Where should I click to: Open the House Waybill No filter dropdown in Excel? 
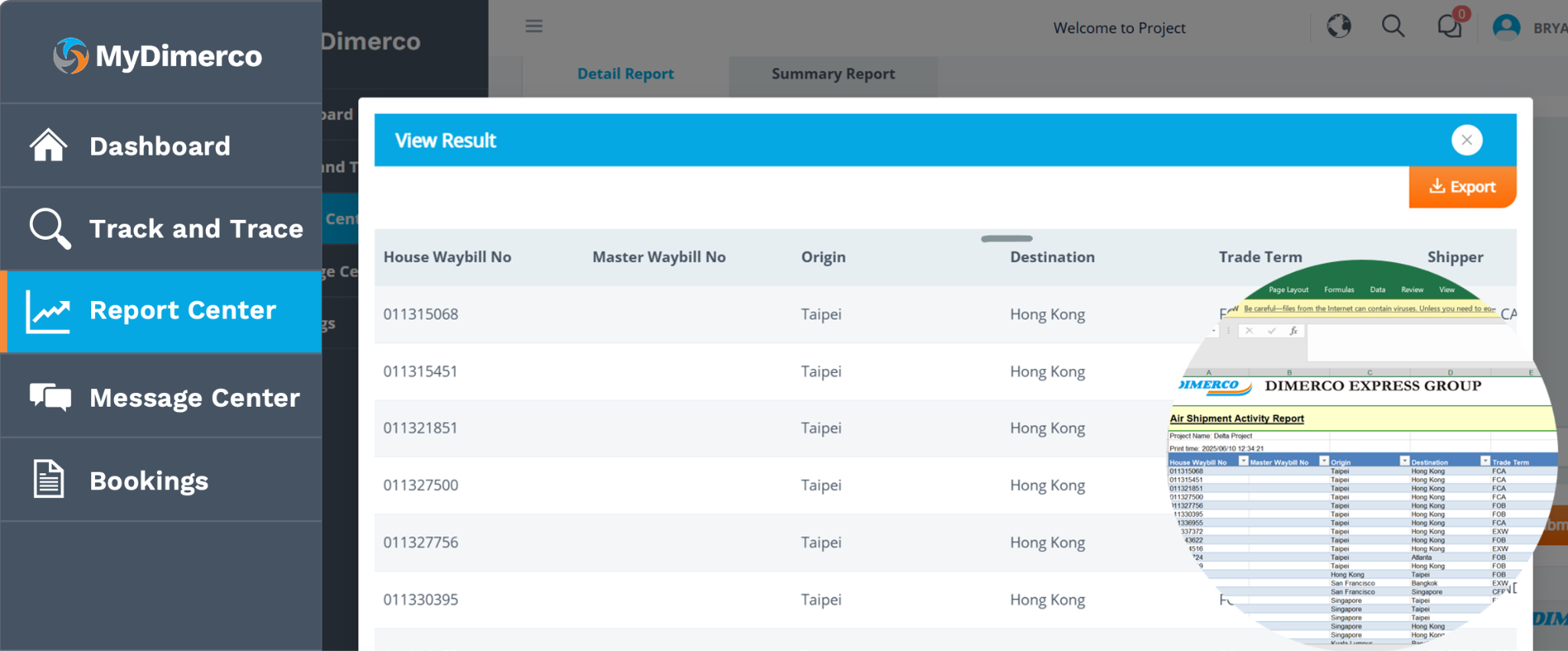[x=1243, y=460]
